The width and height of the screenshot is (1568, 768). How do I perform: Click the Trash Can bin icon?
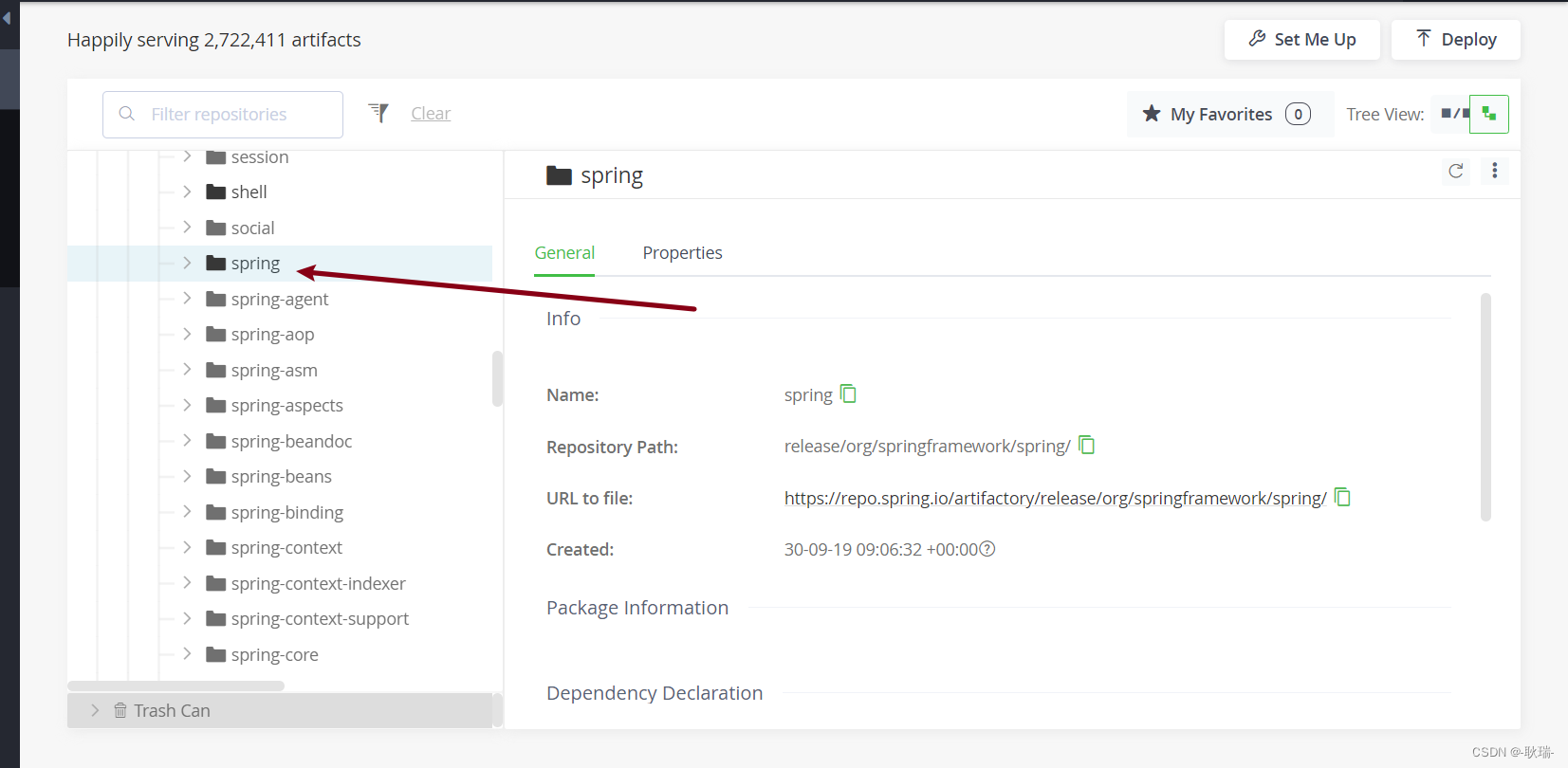tap(120, 710)
